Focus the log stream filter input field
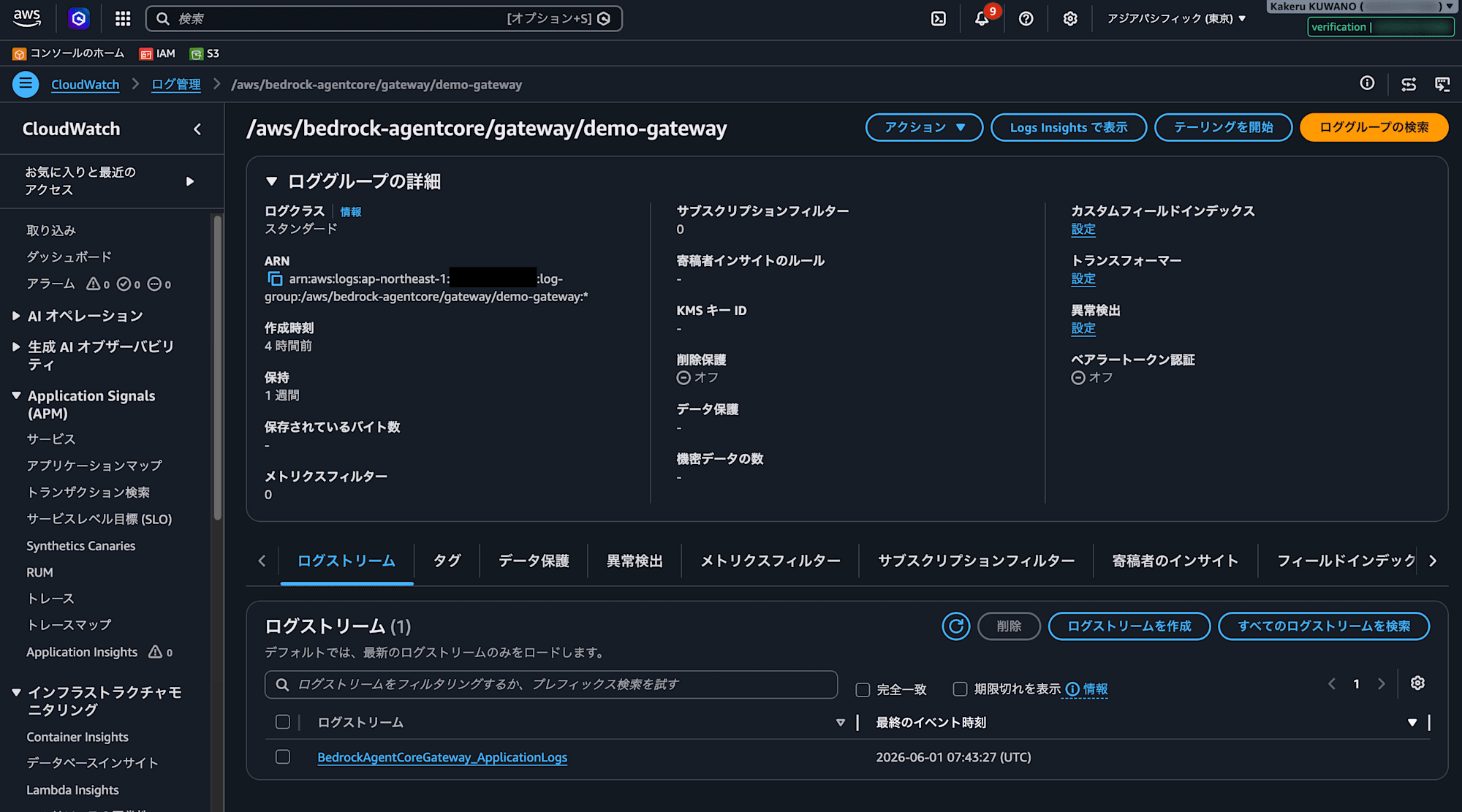1462x812 pixels. point(551,684)
